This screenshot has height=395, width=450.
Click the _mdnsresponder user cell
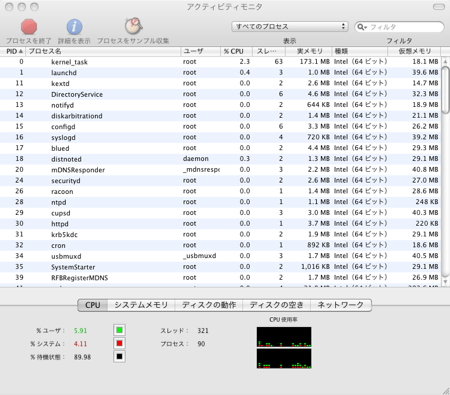pos(201,170)
